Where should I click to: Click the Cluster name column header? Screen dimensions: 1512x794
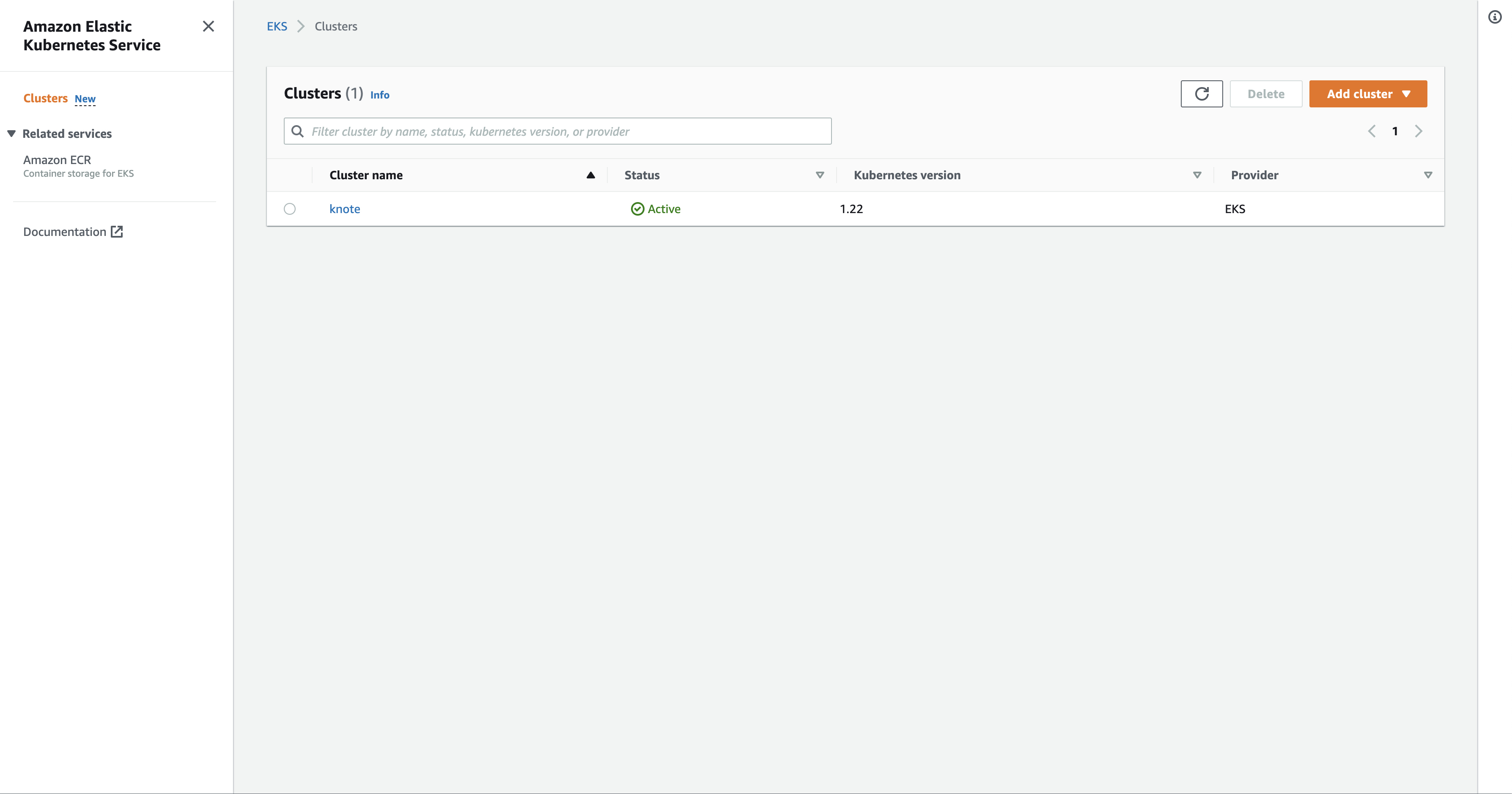[366, 175]
